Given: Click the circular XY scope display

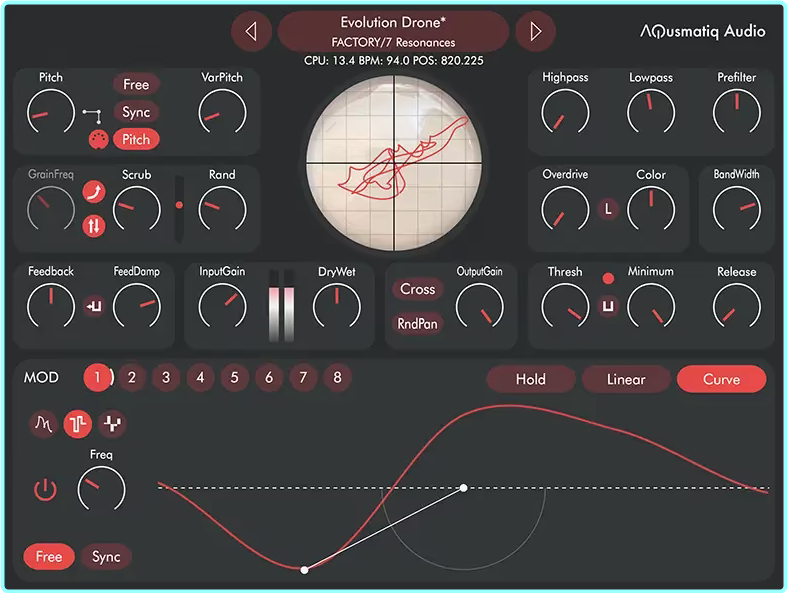Looking at the screenshot, I should pyautogui.click(x=394, y=163).
